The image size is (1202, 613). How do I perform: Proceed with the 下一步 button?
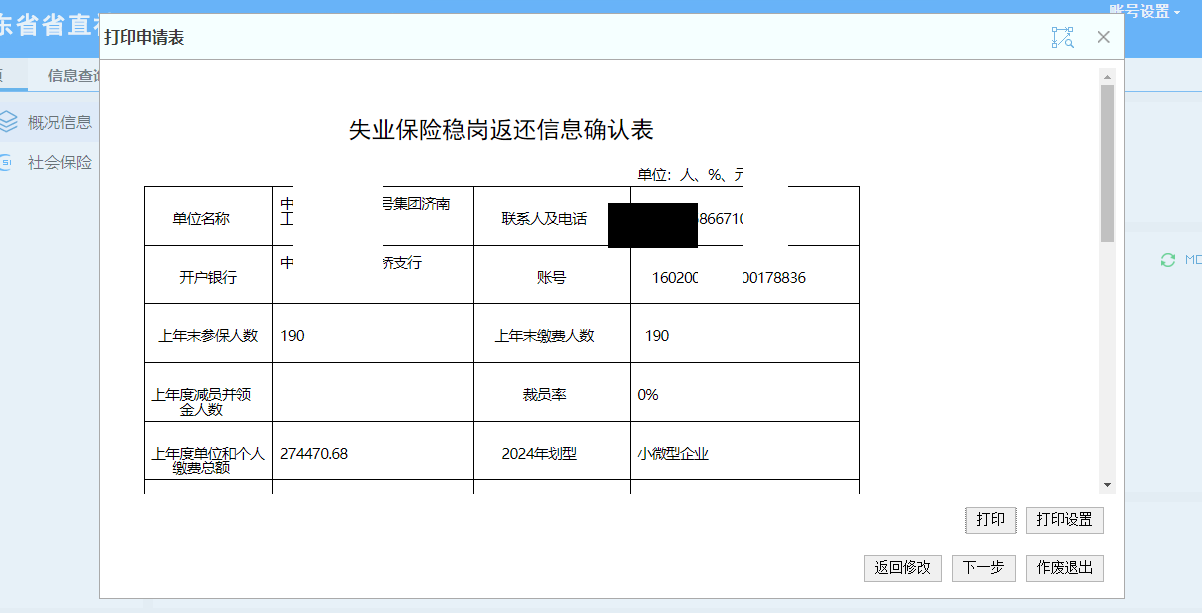[983, 568]
